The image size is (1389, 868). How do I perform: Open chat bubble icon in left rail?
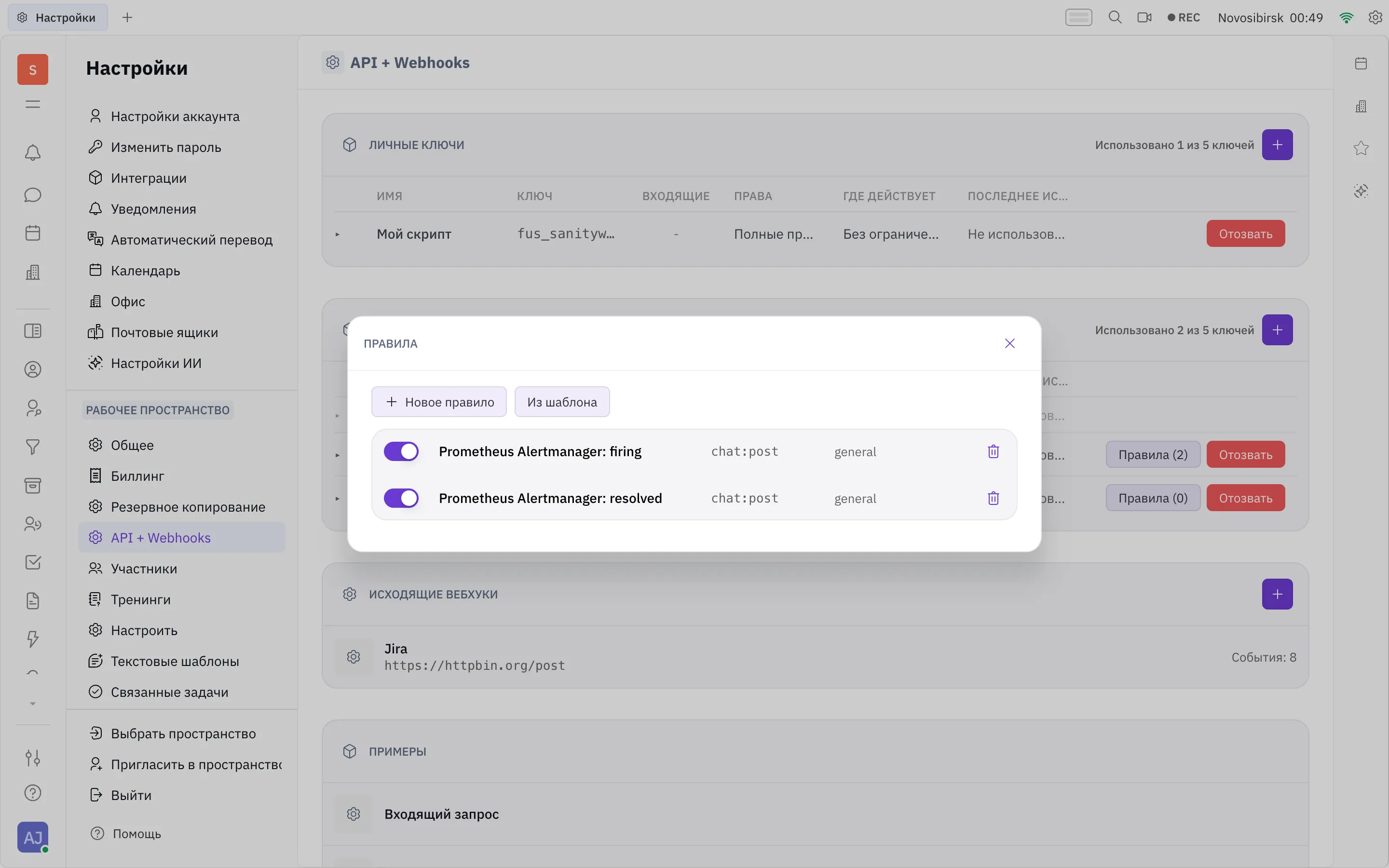(x=33, y=195)
